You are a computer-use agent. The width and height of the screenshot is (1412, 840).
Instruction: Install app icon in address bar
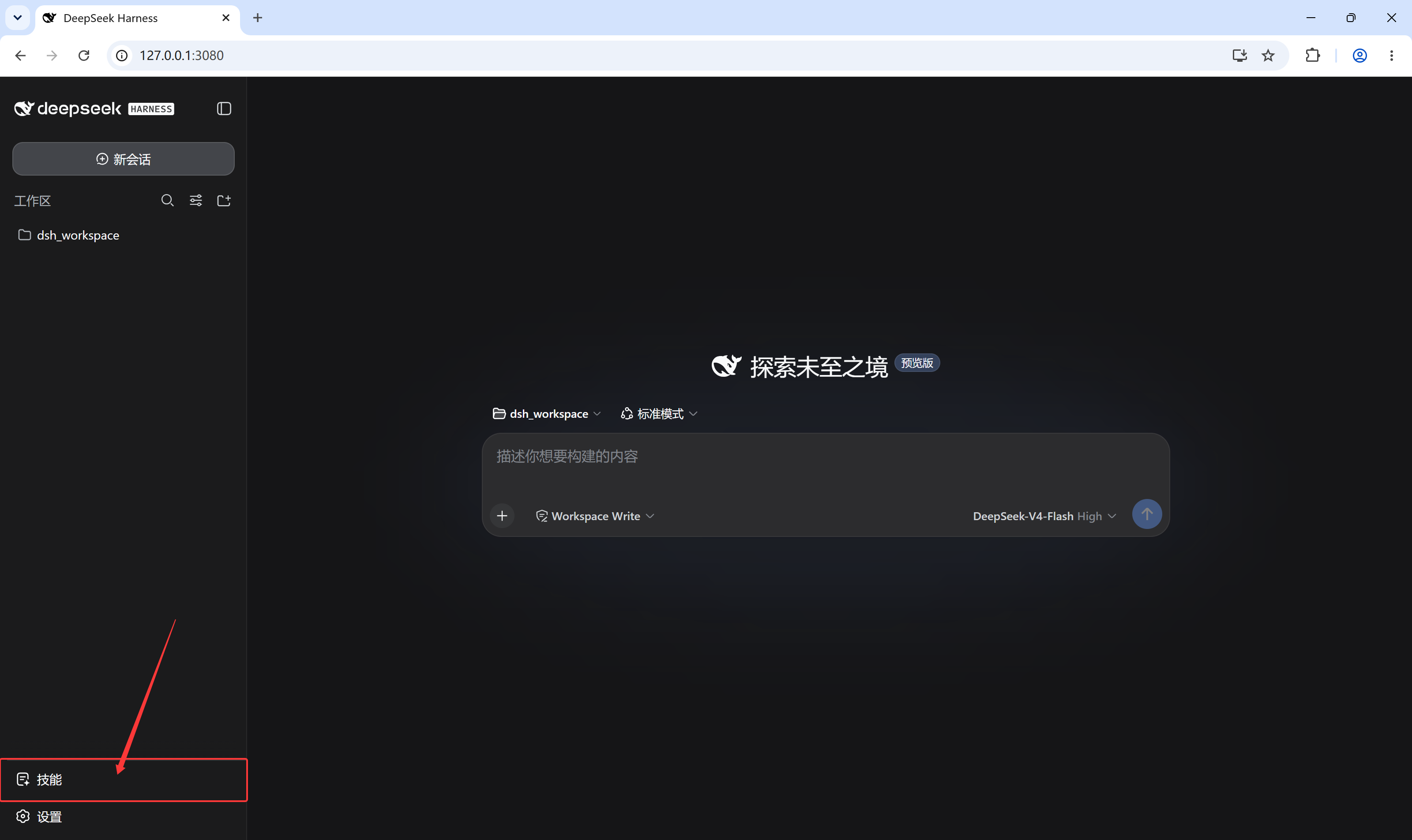(x=1239, y=56)
